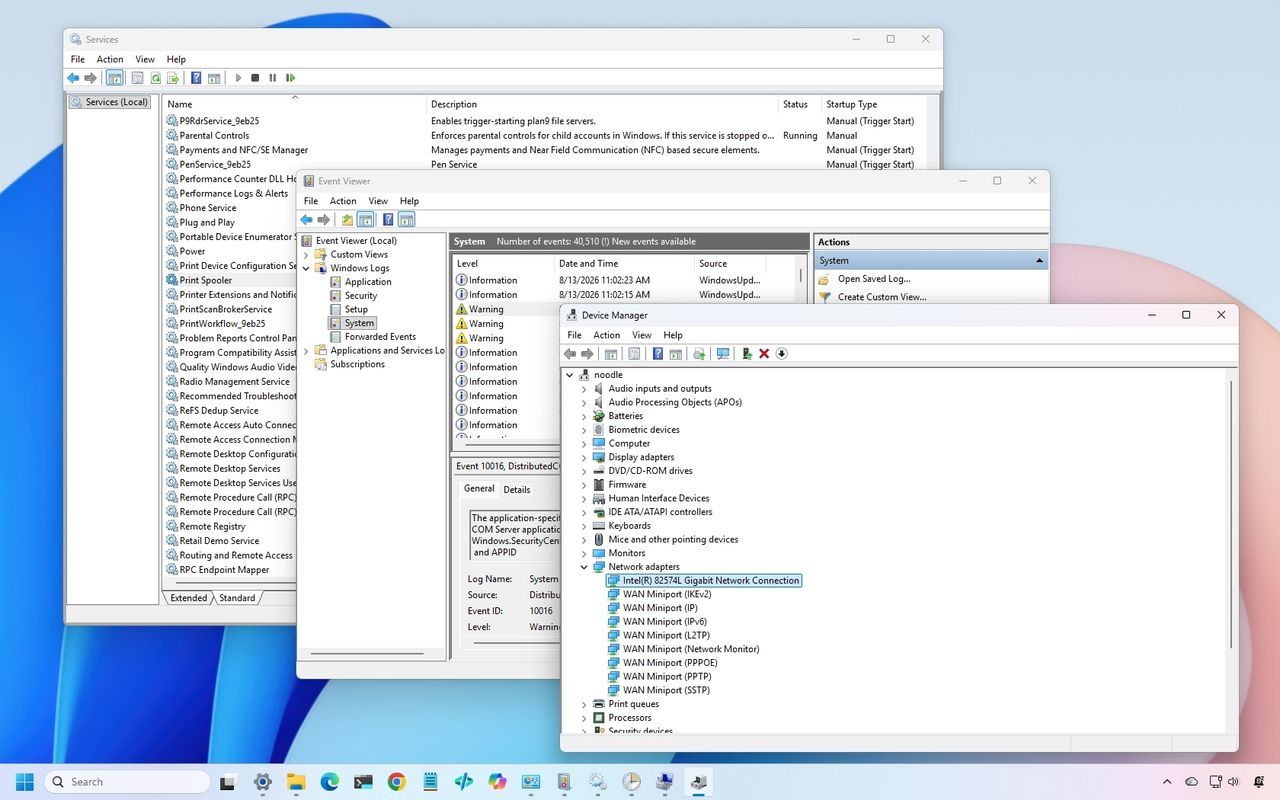
Task: Expand Applications and Services Logs
Action: [306, 351]
